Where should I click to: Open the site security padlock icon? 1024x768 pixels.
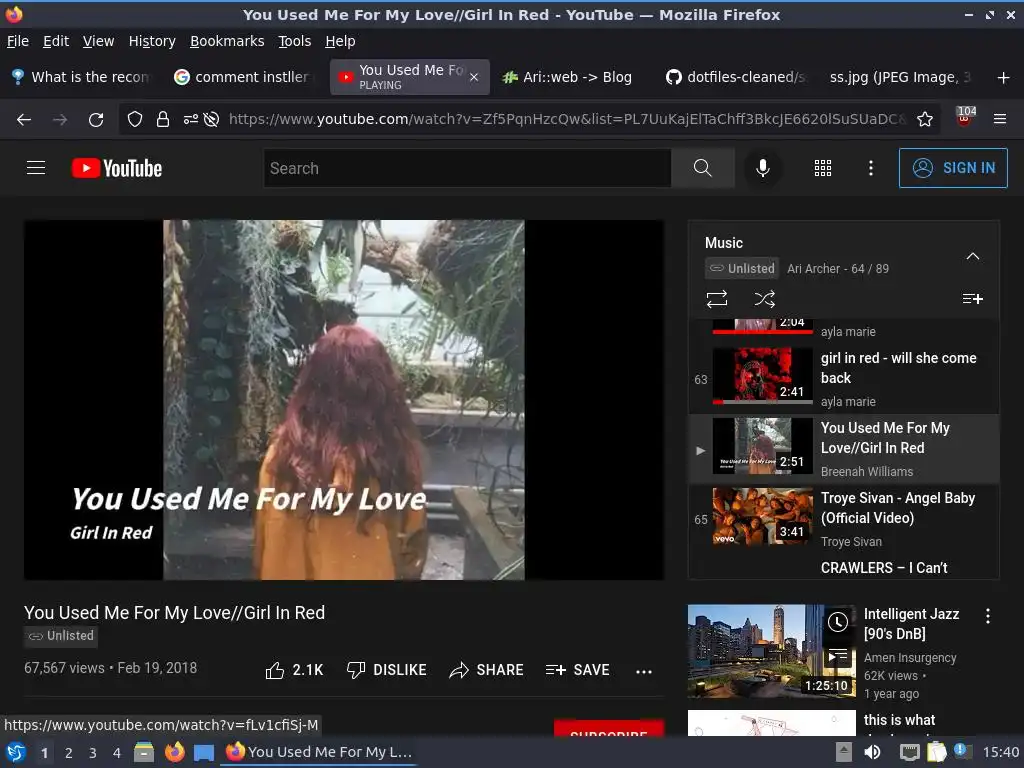[163, 120]
